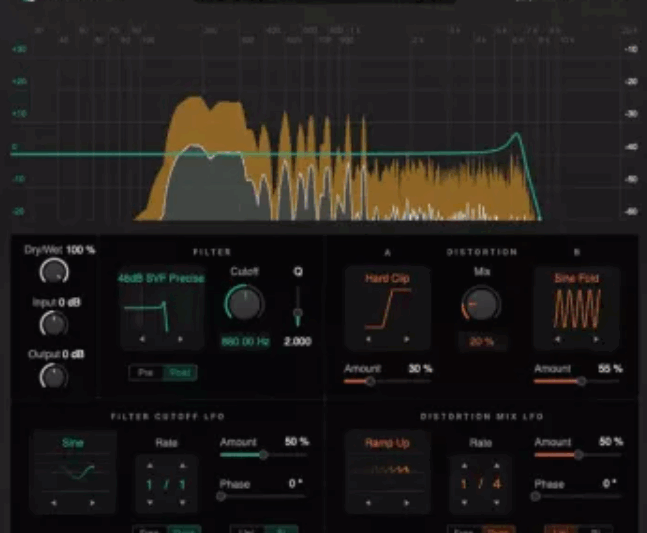Image resolution: width=647 pixels, height=533 pixels.
Task: Click filter cutoff LFO Amount slider handle
Action: tap(263, 455)
